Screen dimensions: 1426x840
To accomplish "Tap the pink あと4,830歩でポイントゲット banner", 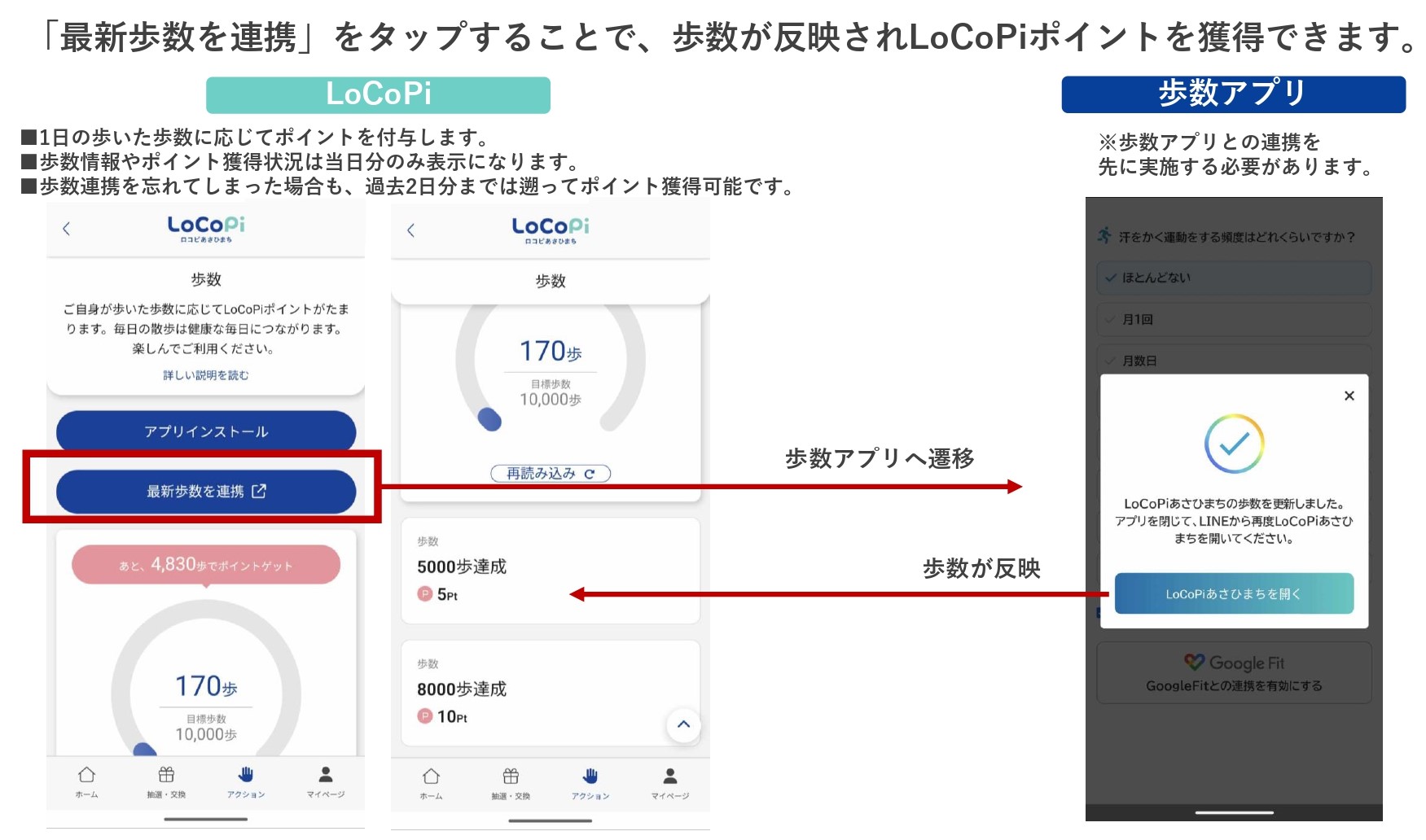I will (x=206, y=565).
